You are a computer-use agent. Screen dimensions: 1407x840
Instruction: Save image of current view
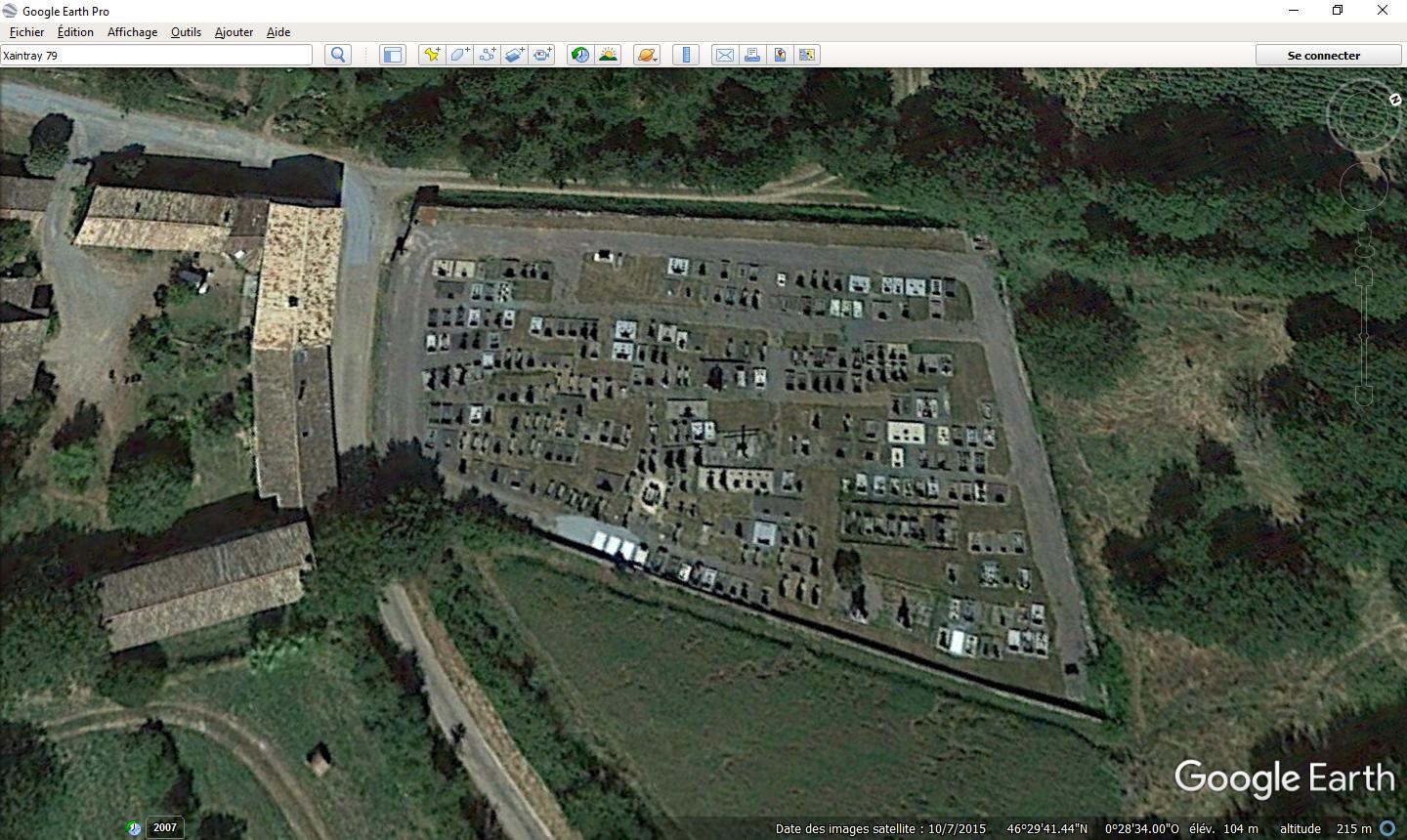(x=780, y=55)
